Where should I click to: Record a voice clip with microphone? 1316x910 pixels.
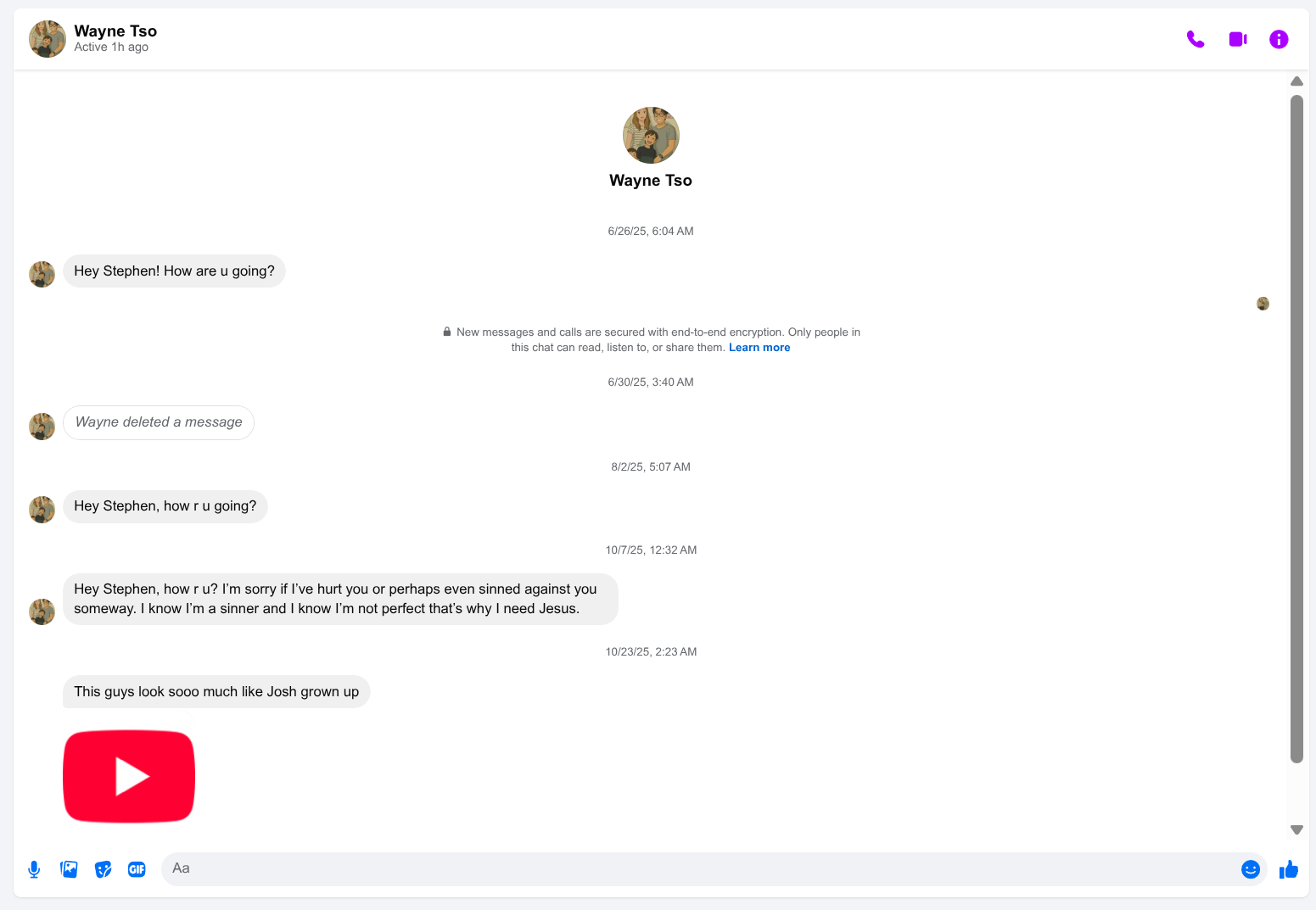tap(34, 869)
